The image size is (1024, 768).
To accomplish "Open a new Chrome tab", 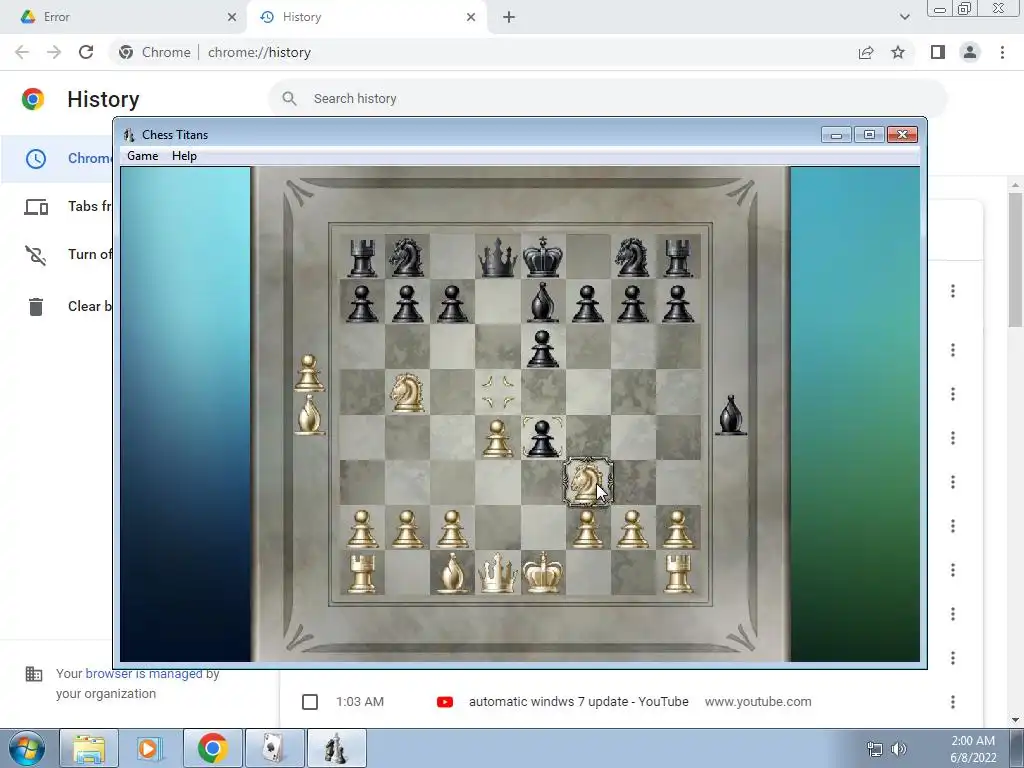I will pyautogui.click(x=509, y=18).
